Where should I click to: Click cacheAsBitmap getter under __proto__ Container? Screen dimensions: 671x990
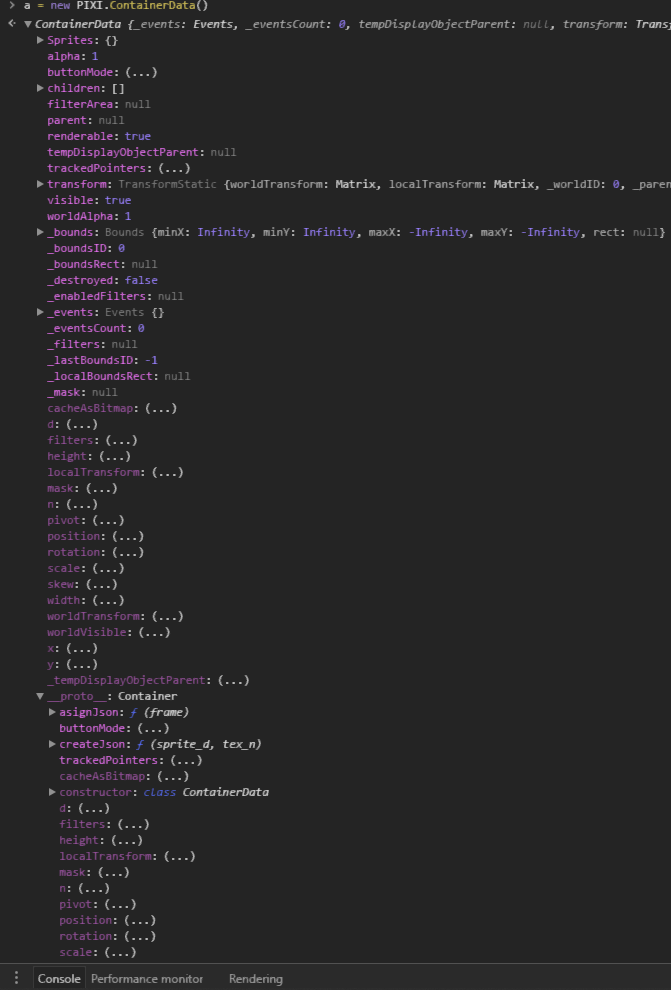tap(173, 776)
